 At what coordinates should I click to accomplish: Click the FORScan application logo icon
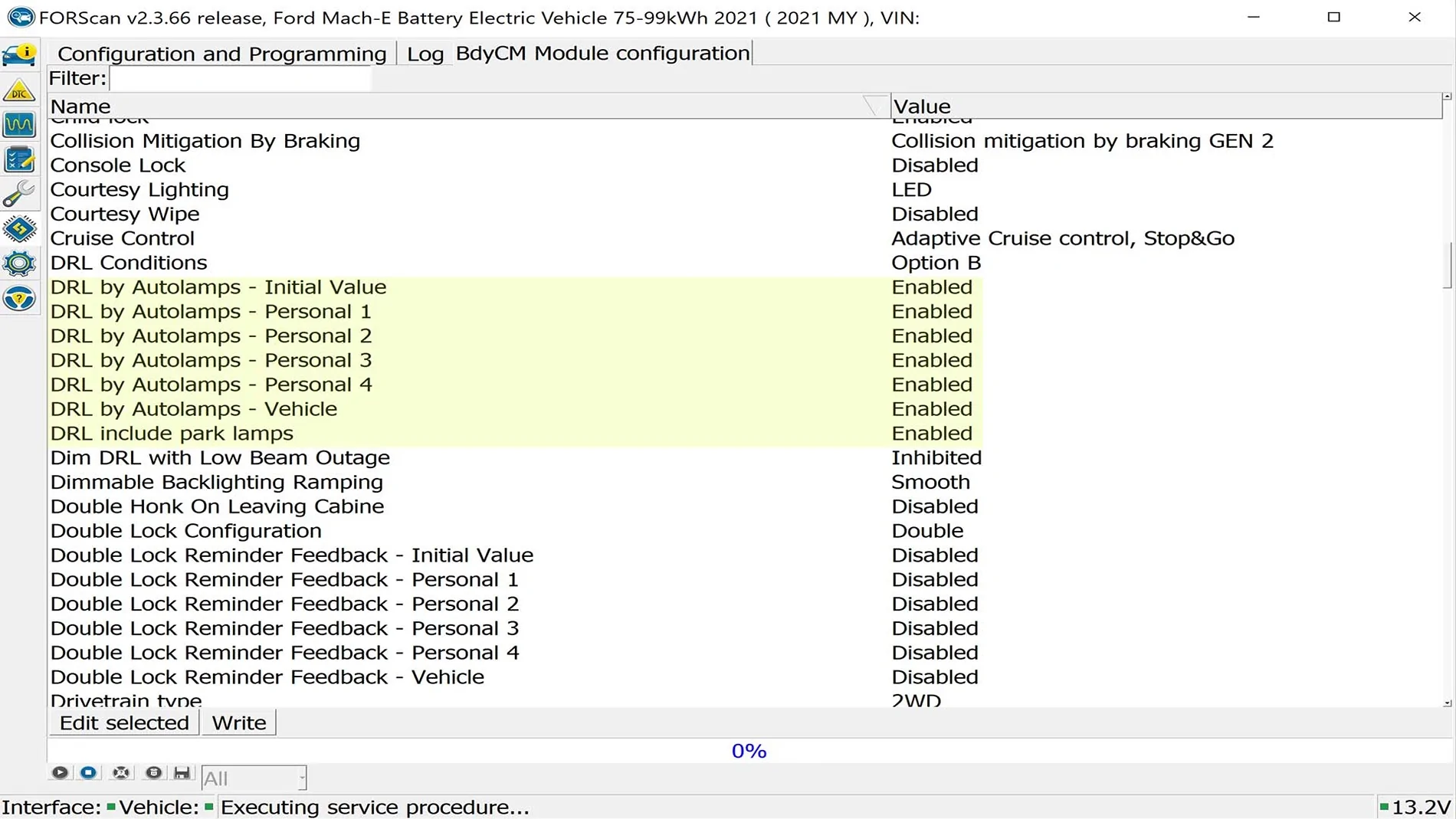coord(21,17)
